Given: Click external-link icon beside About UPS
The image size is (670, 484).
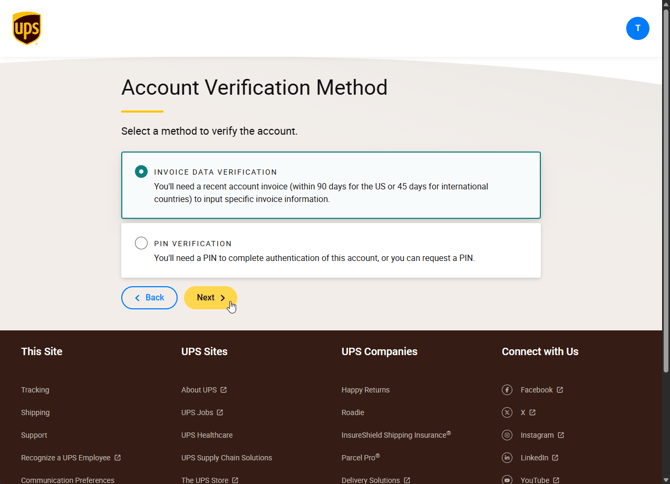Looking at the screenshot, I should coord(223,390).
